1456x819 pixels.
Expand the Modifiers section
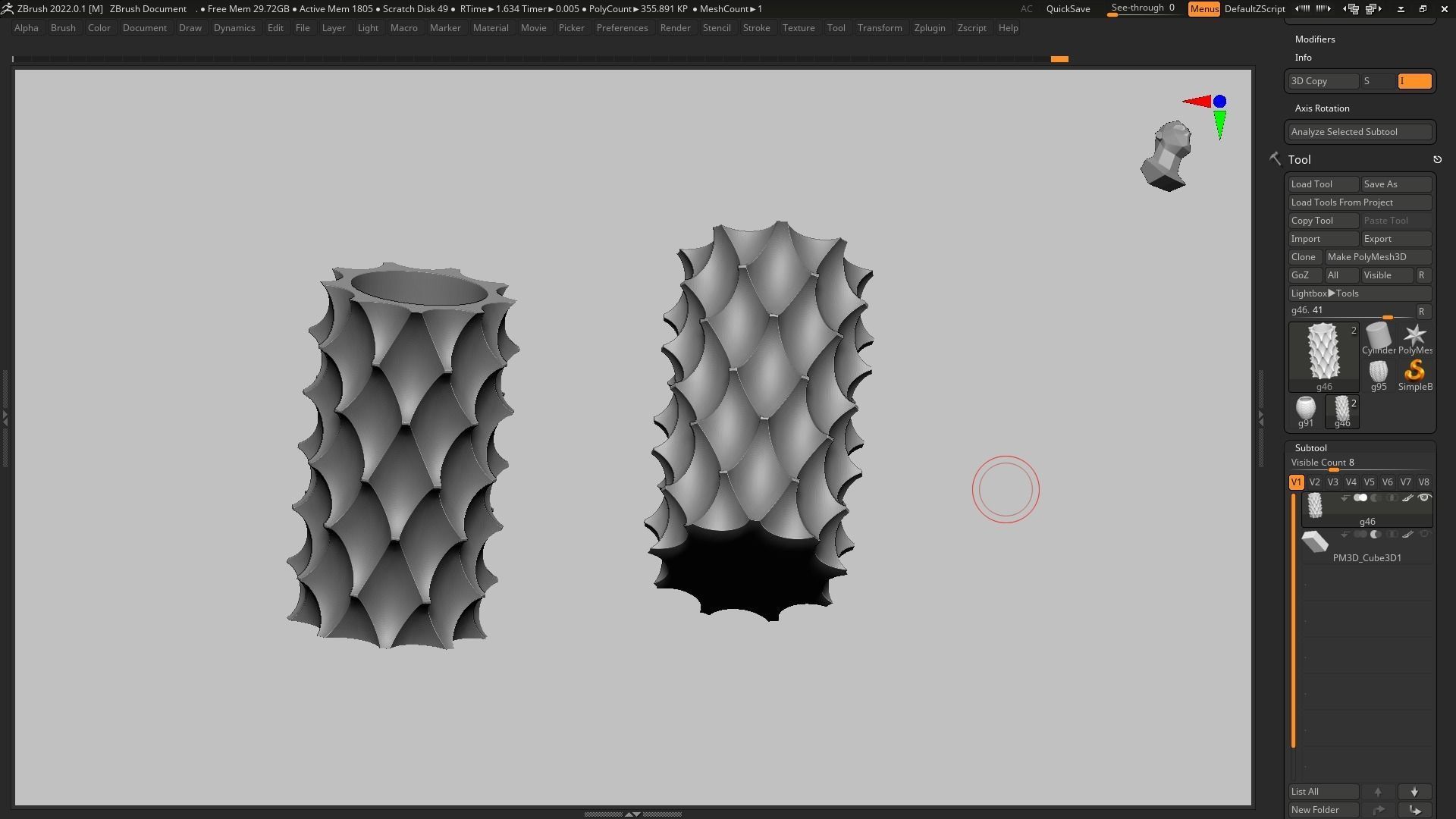click(1315, 39)
